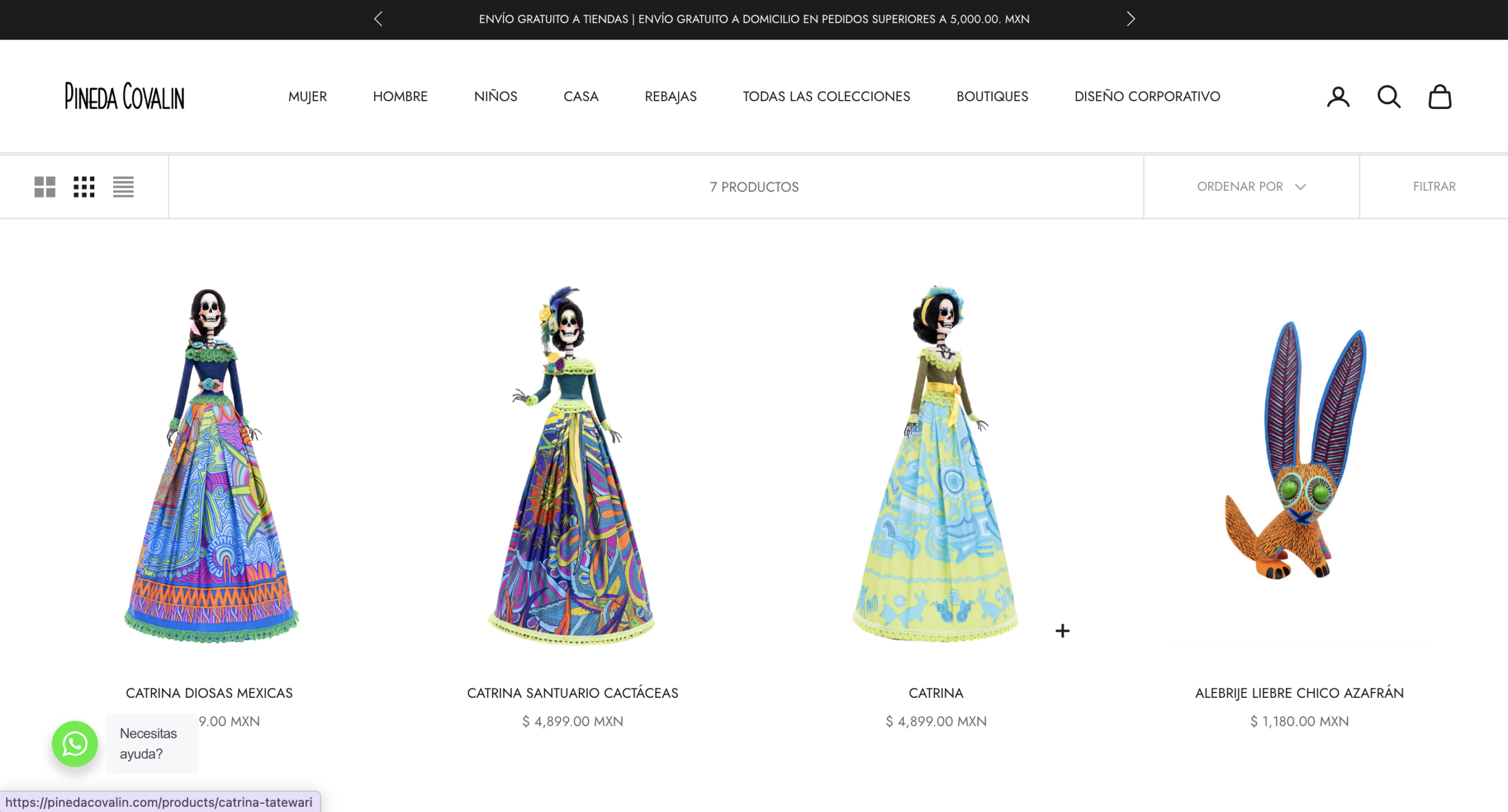The width and height of the screenshot is (1508, 812).
Task: Open the Todas Las Colecciones menu
Action: point(826,97)
